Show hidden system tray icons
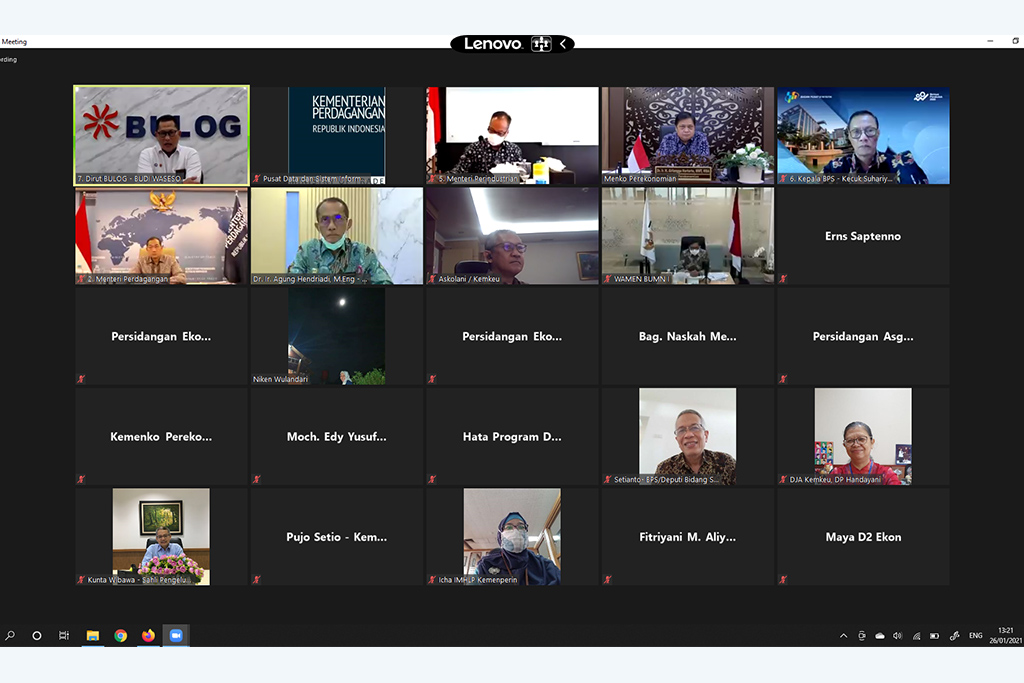 click(x=844, y=635)
